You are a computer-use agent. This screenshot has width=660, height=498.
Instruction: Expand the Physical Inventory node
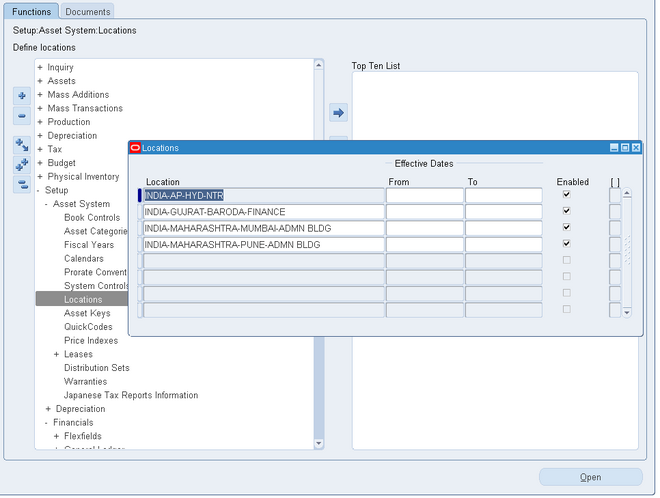coord(40,176)
